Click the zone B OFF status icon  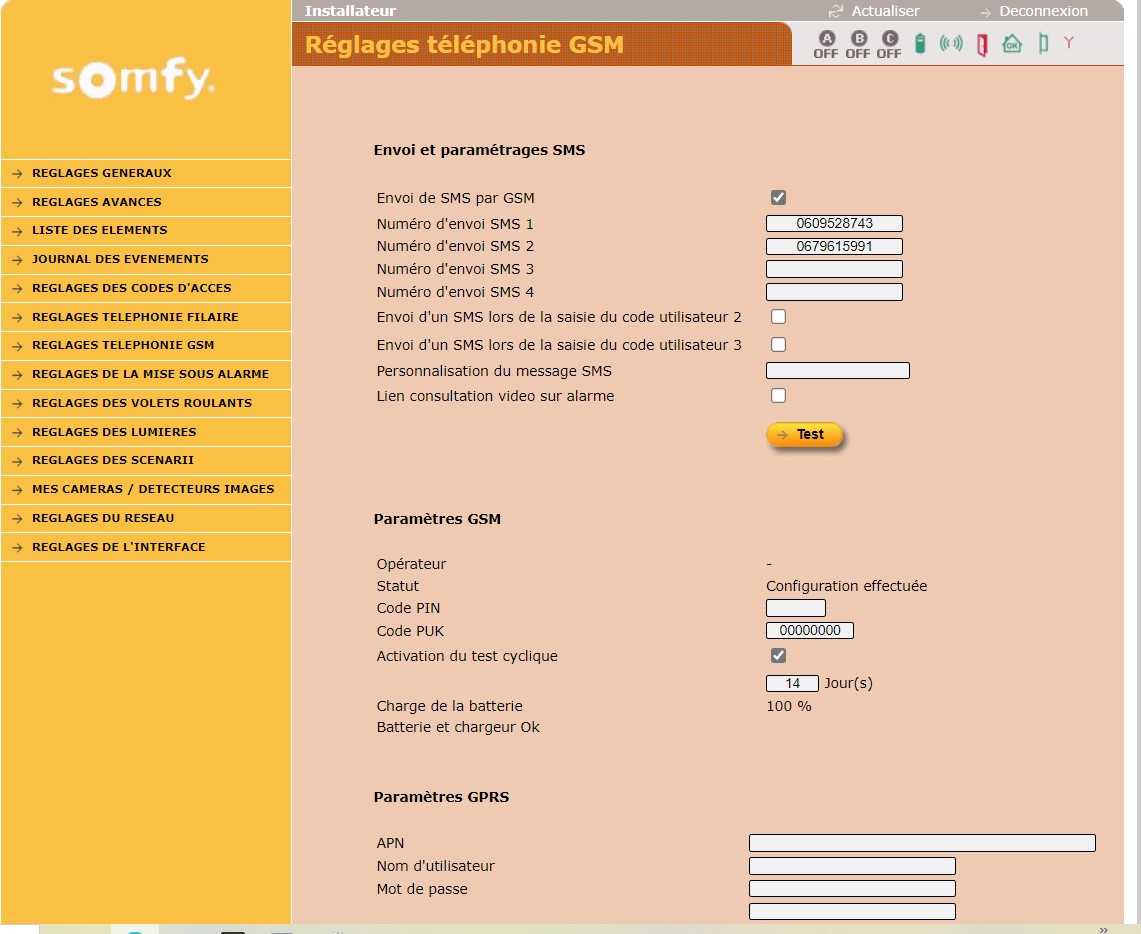pos(858,44)
